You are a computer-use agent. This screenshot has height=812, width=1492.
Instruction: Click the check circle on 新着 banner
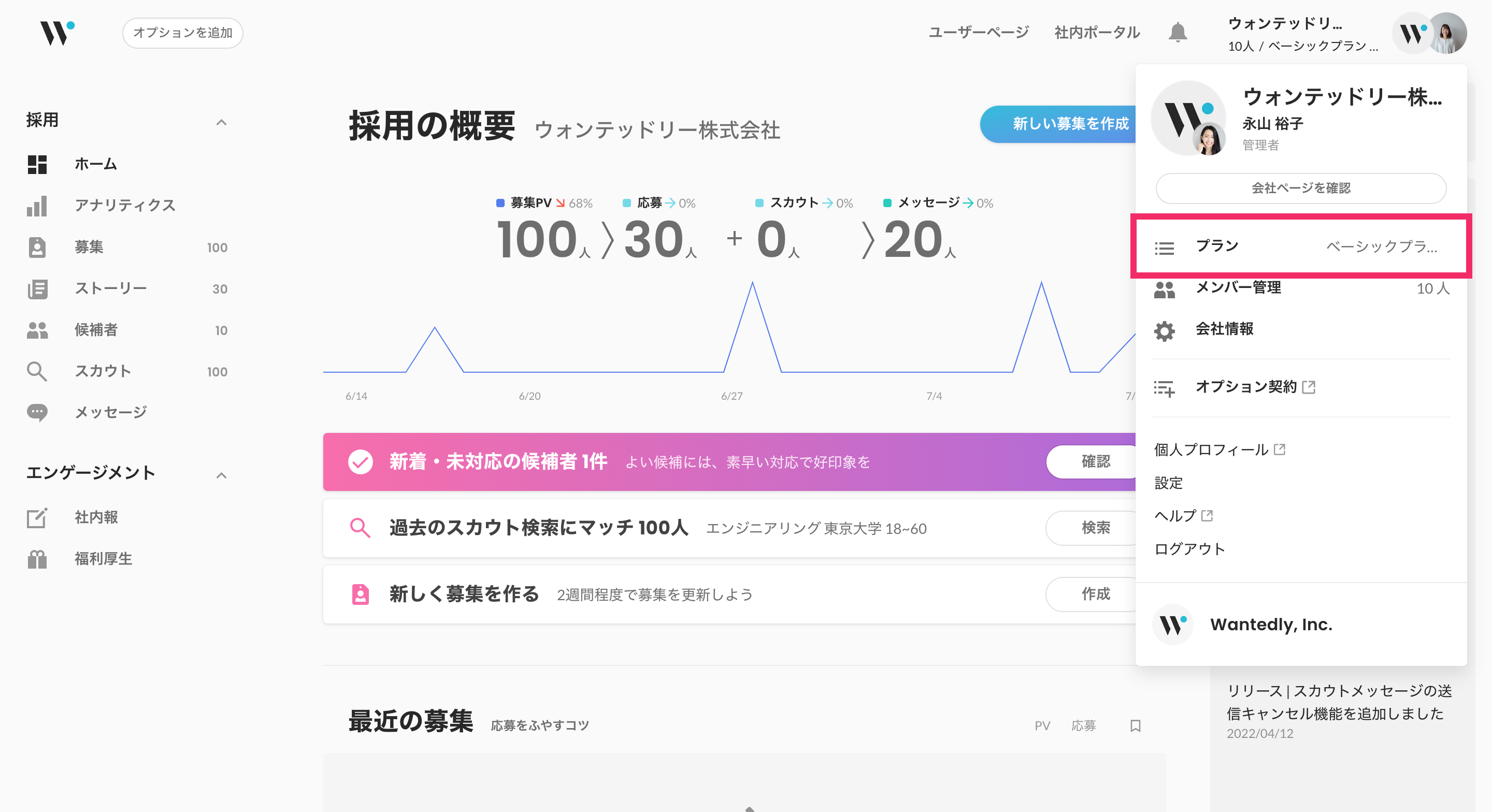[360, 461]
